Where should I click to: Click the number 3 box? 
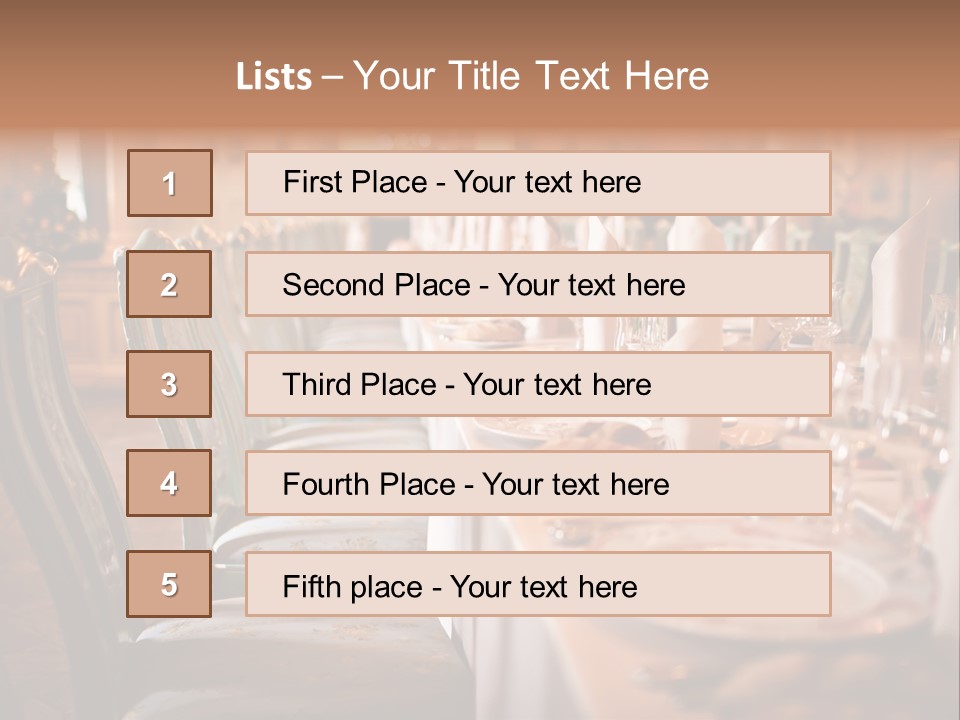170,384
